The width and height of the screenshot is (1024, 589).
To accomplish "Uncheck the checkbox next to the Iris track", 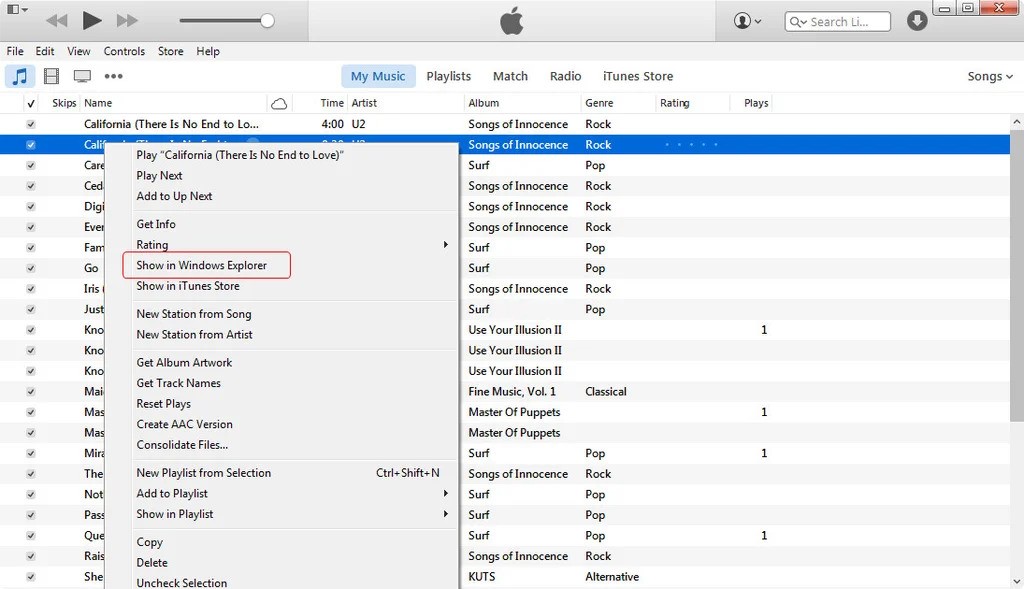I will pyautogui.click(x=31, y=288).
